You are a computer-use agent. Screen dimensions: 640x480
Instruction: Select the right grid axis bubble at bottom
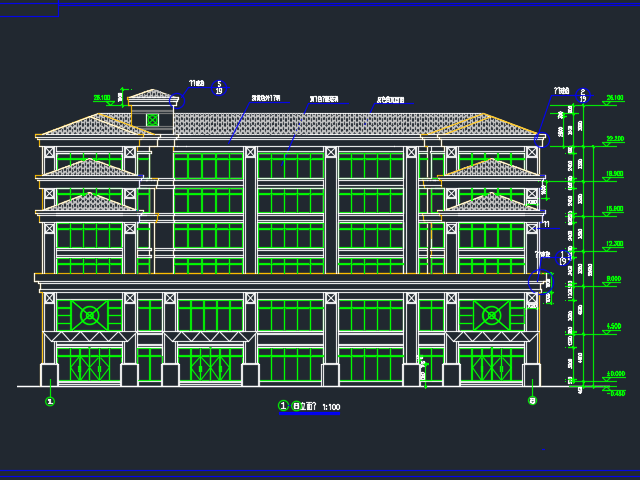[x=532, y=401]
